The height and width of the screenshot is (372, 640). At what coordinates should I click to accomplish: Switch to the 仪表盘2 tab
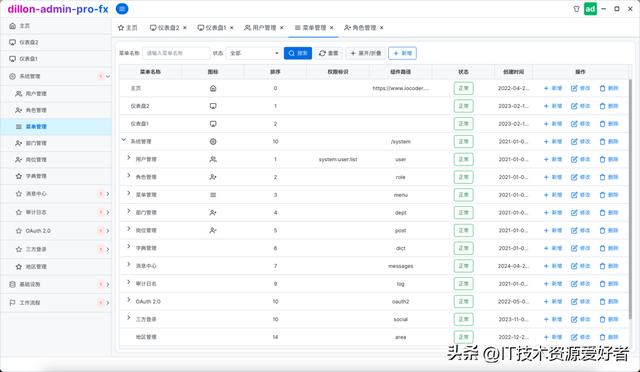click(165, 28)
